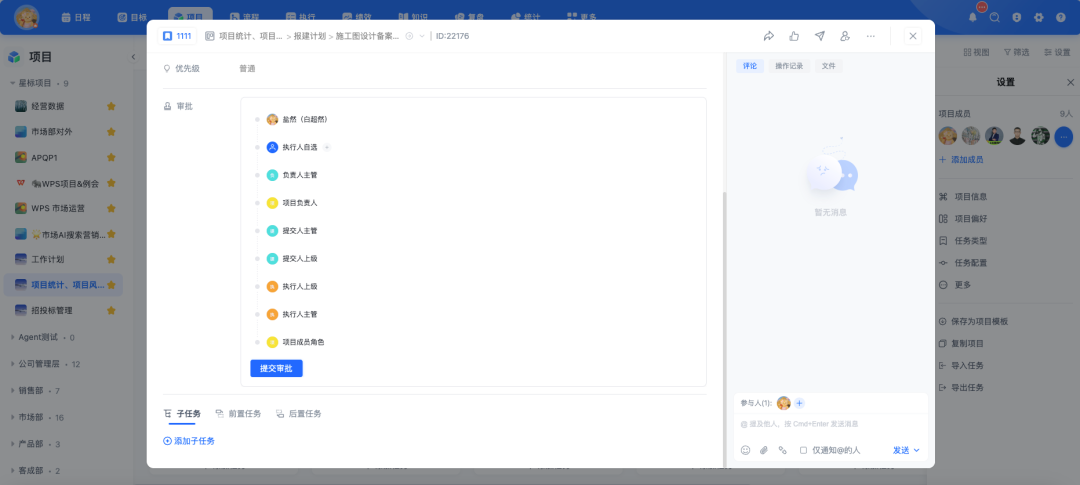This screenshot has height=485, width=1080.
Task: Open the 施工图设计备案... breadcrumb item
Action: coord(367,36)
